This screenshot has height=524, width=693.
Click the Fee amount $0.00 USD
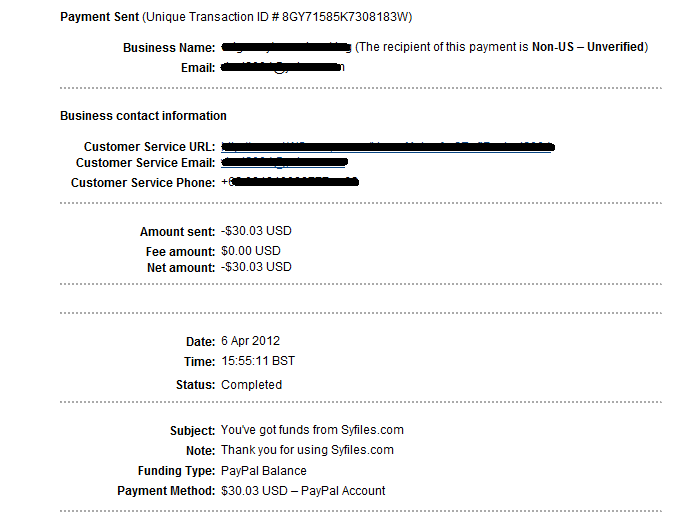pyautogui.click(x=251, y=251)
